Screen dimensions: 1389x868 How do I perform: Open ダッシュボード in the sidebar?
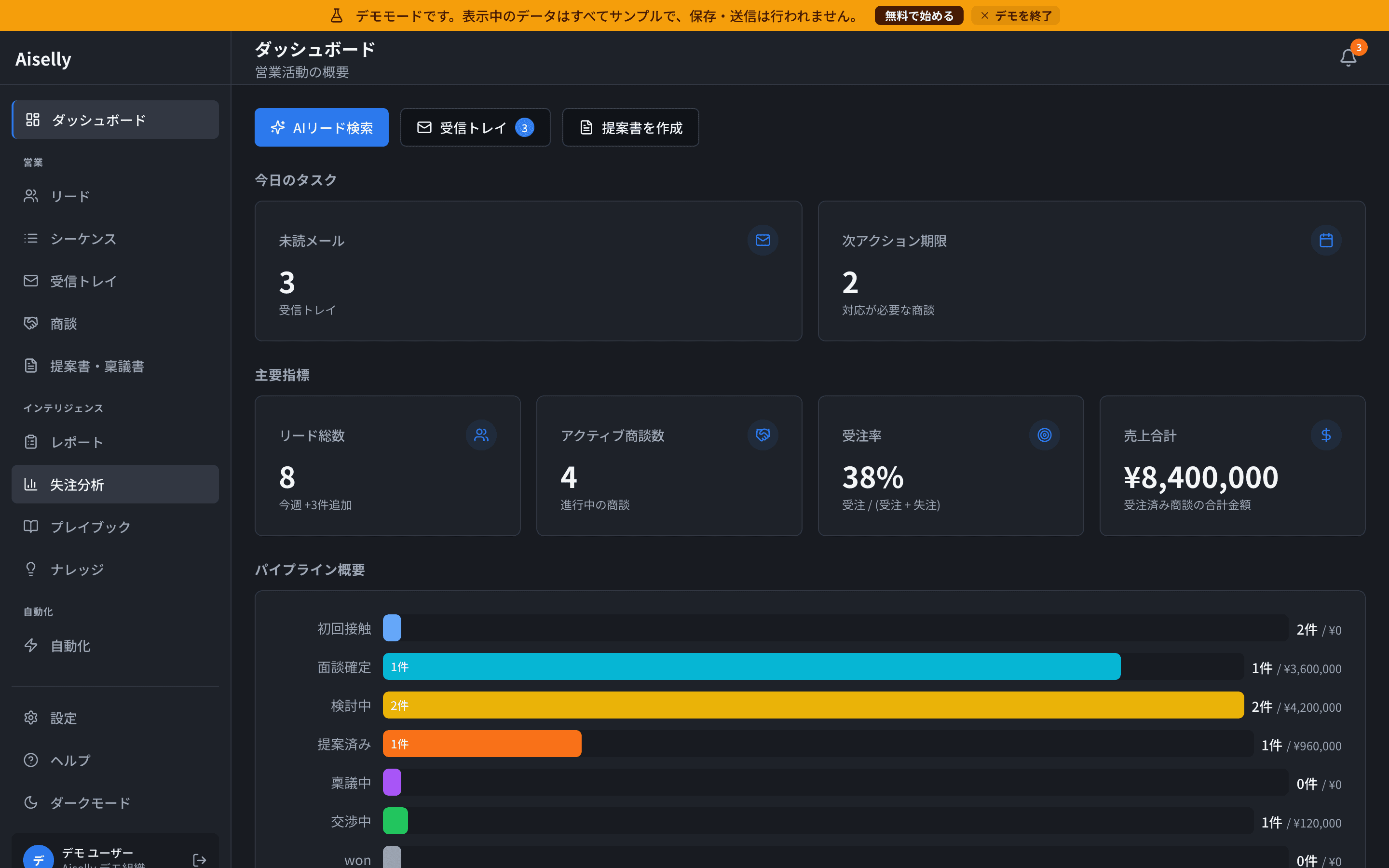(x=115, y=120)
